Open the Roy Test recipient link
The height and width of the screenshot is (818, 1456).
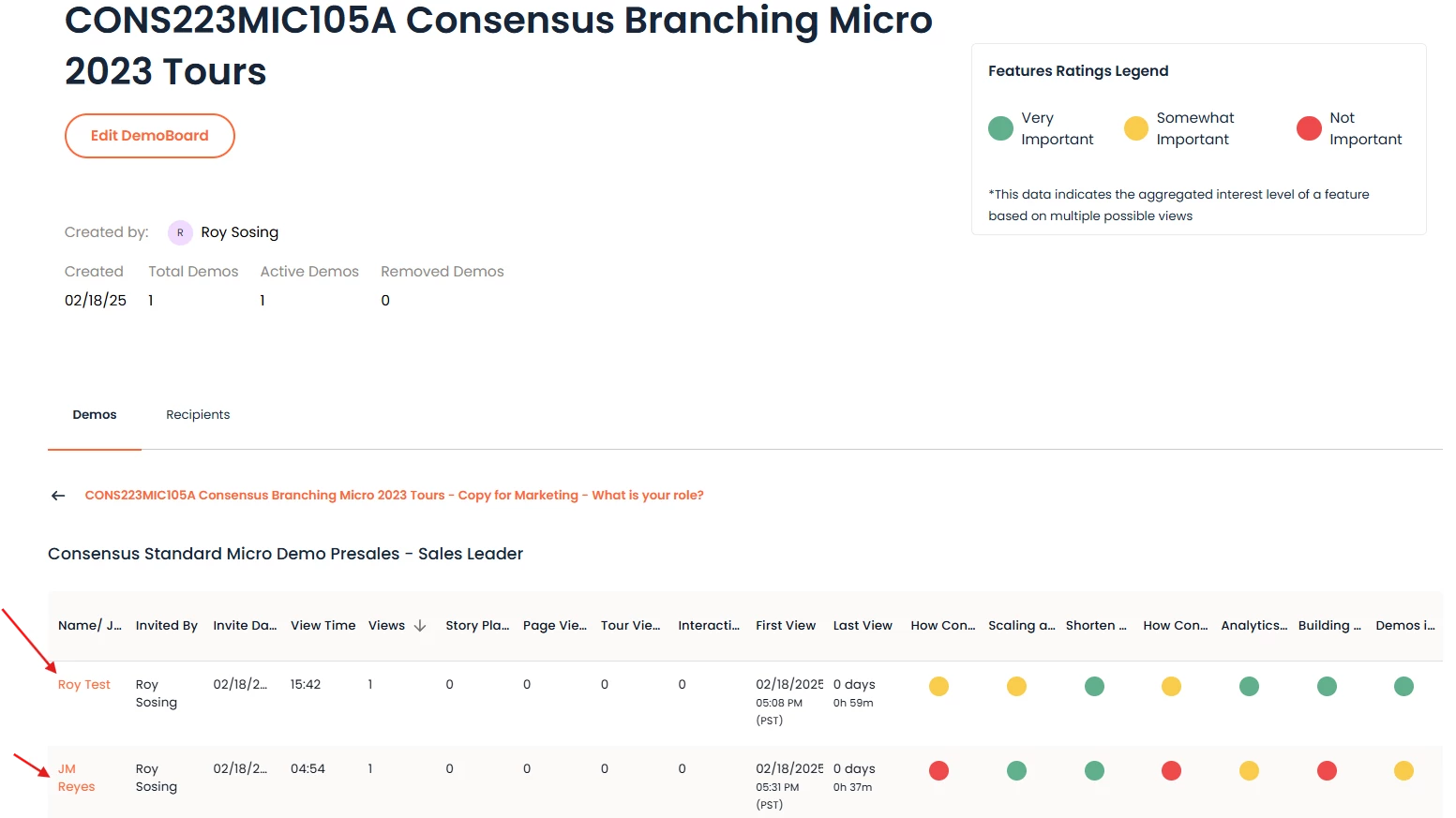(84, 685)
